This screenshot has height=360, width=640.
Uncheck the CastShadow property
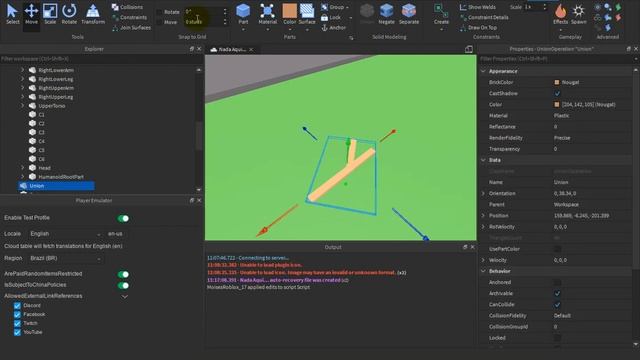(x=557, y=93)
